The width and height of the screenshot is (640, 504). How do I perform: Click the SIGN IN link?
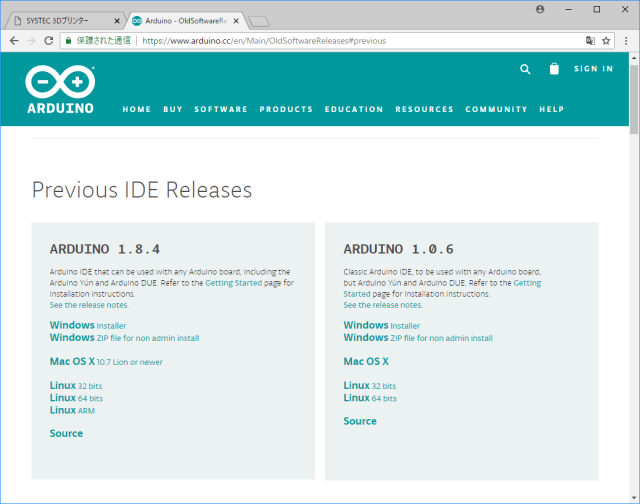tap(593, 69)
